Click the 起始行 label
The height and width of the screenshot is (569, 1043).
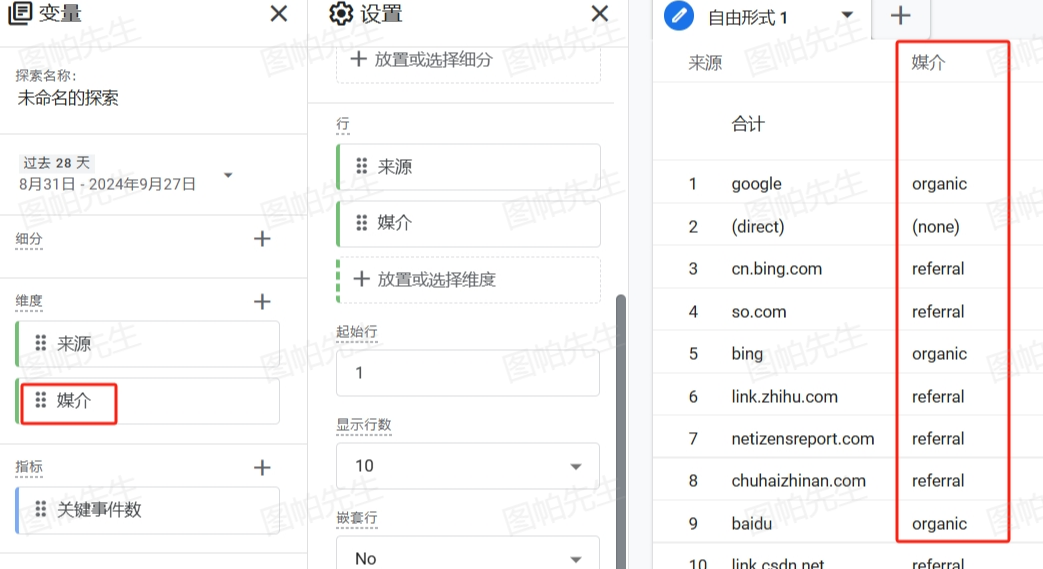(x=357, y=331)
